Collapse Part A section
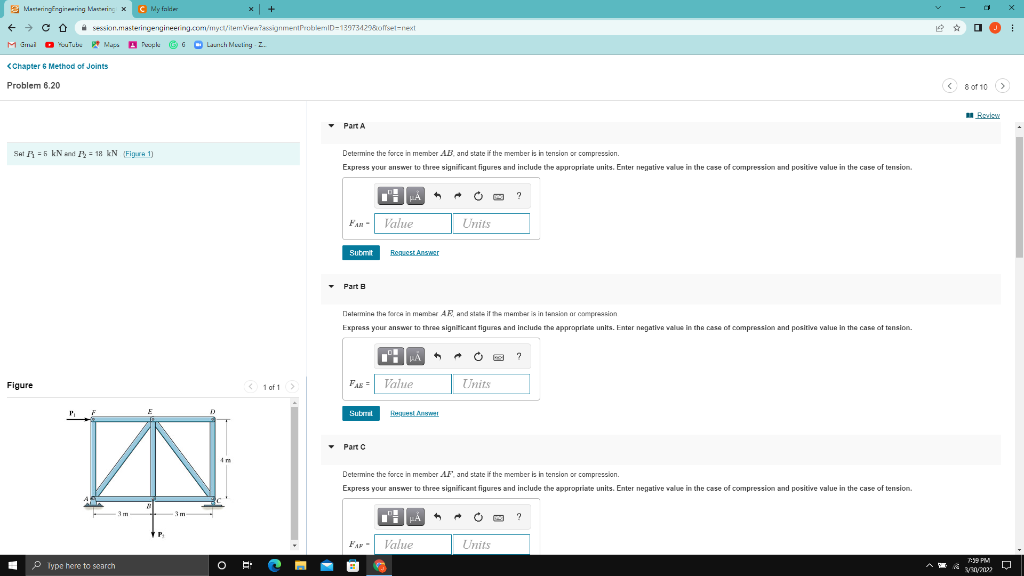The image size is (1024, 576). click(331, 125)
